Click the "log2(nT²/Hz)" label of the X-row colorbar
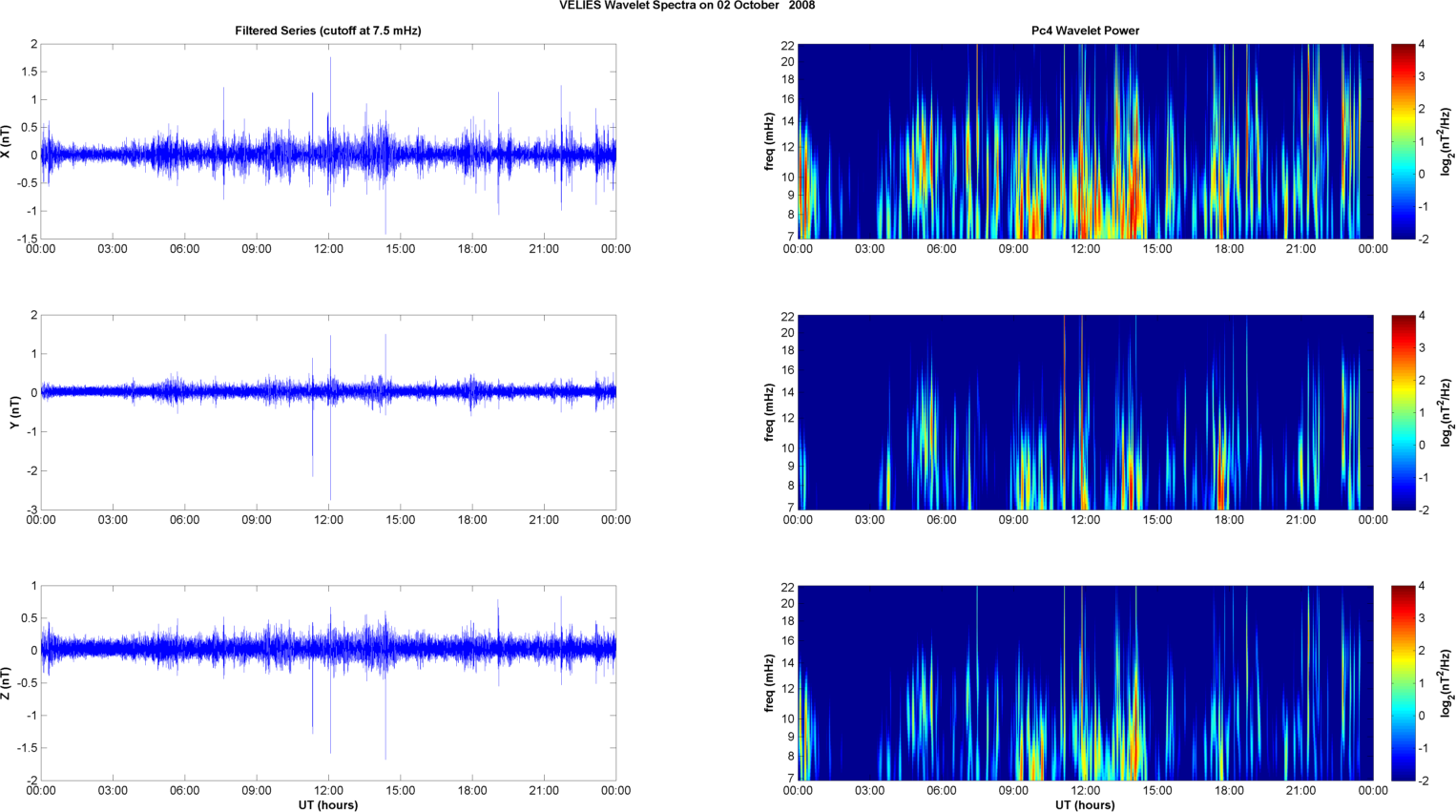This screenshot has height=812, width=1456. pos(1447,141)
